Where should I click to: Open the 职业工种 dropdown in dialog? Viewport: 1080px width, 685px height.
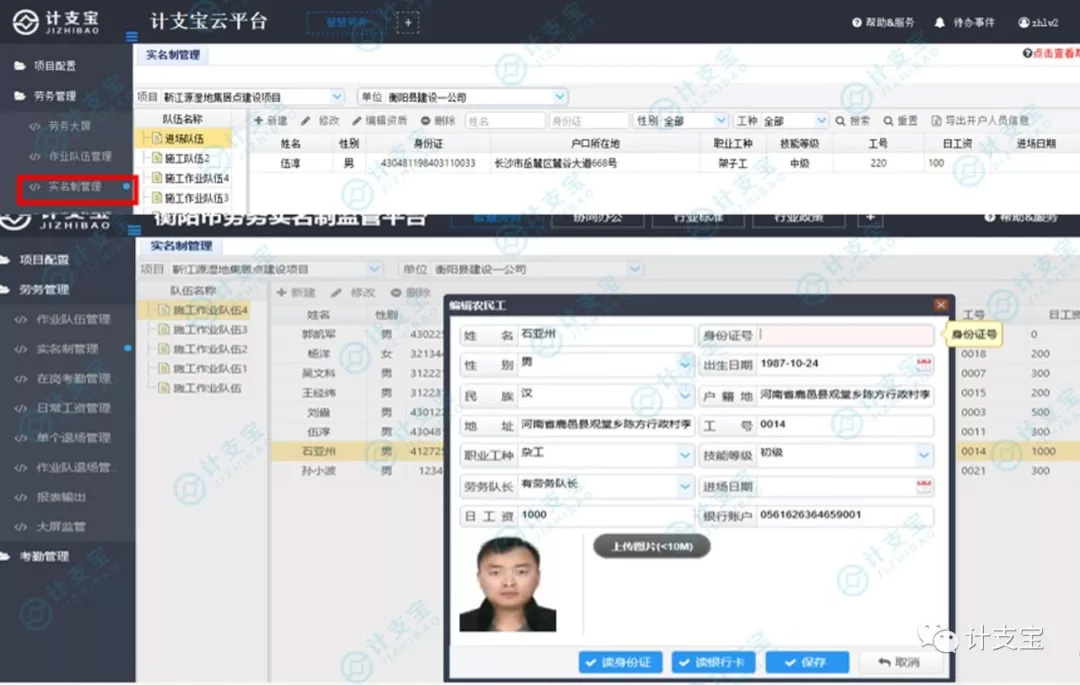[x=685, y=455]
